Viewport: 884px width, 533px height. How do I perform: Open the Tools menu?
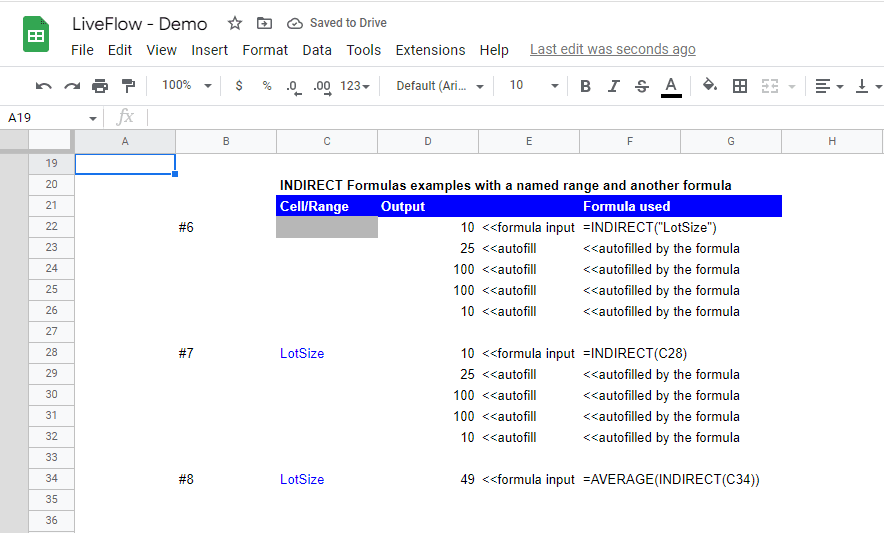364,50
